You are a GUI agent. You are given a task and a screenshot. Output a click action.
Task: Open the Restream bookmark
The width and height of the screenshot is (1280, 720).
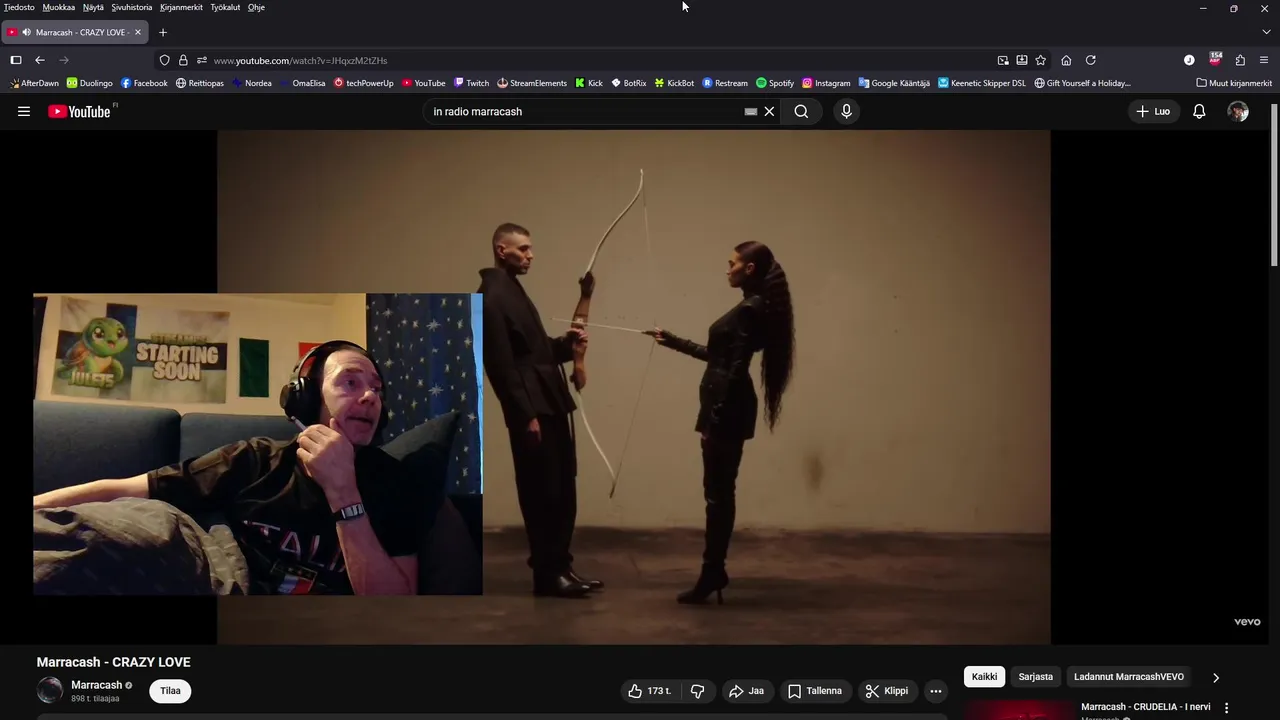tap(725, 83)
